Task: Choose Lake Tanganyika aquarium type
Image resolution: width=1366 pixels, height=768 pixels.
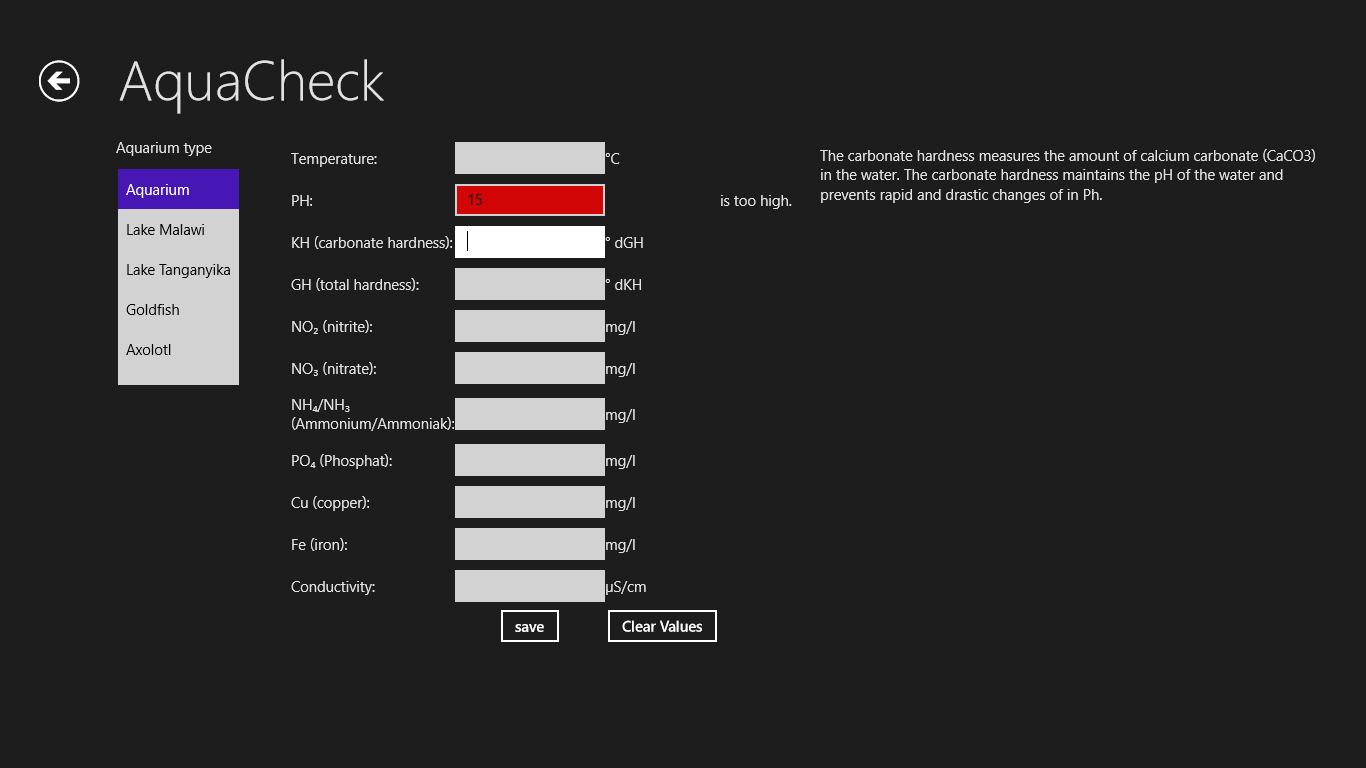Action: tap(178, 270)
